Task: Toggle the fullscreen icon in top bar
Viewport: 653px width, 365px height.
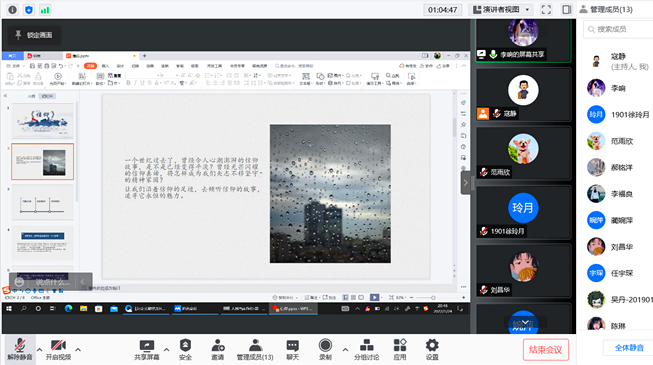Action: coord(546,10)
